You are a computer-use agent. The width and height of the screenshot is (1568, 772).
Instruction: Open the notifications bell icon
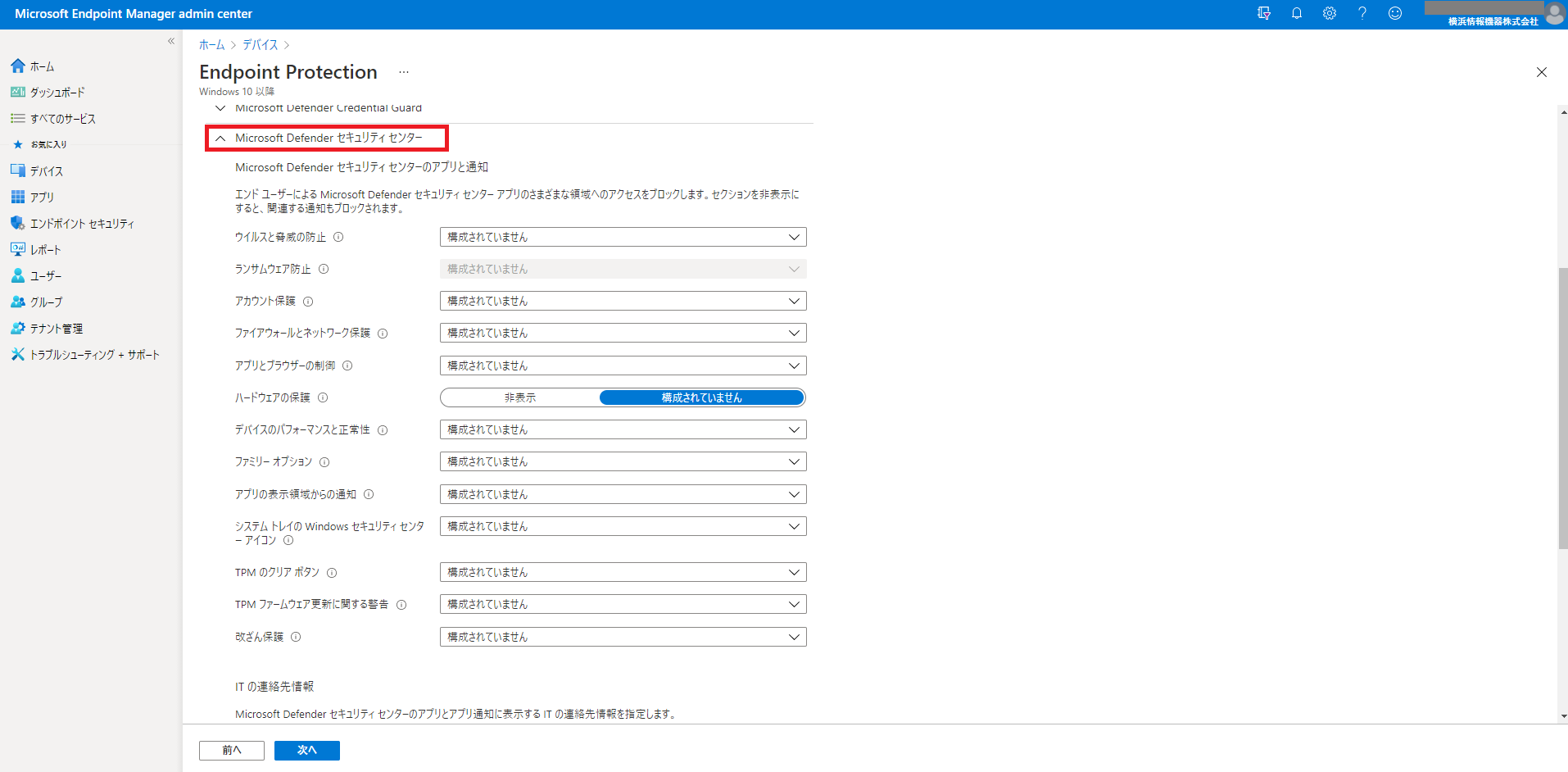click(x=1297, y=13)
